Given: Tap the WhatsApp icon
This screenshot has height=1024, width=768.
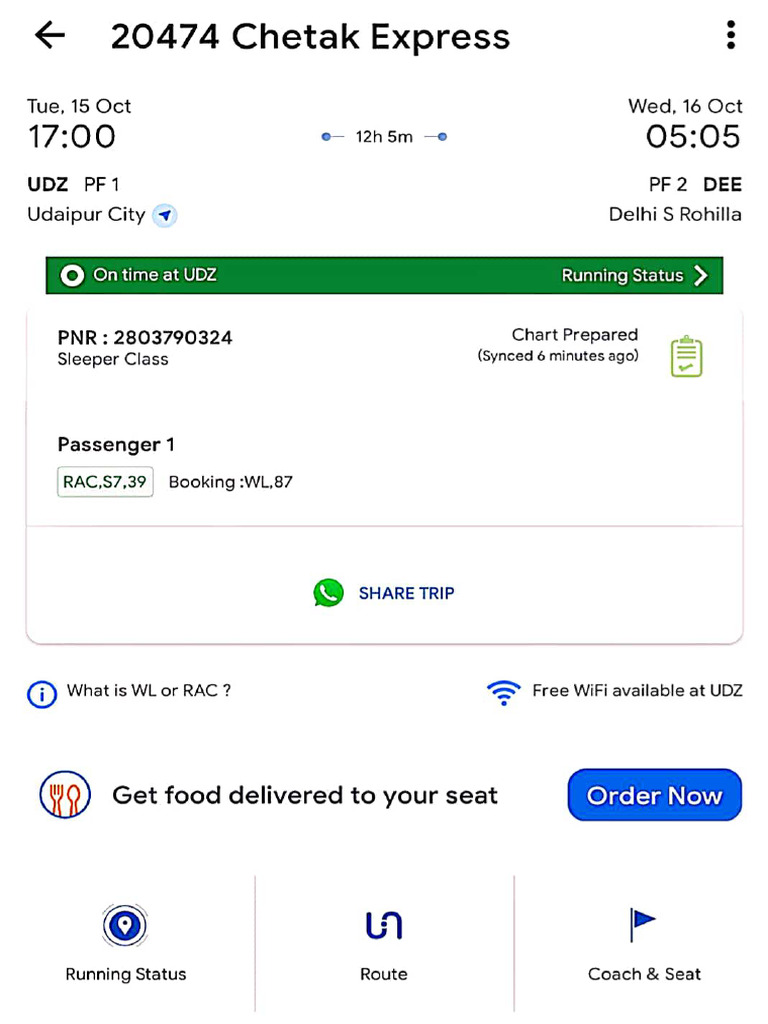Looking at the screenshot, I should click(328, 593).
